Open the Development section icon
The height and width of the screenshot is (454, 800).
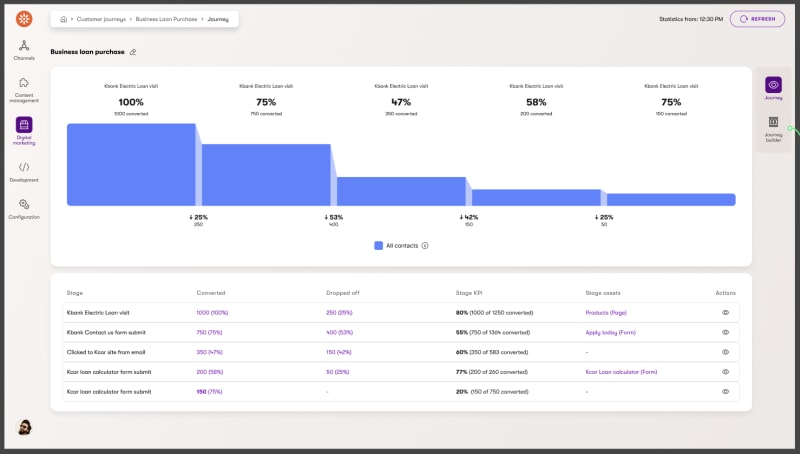click(24, 167)
